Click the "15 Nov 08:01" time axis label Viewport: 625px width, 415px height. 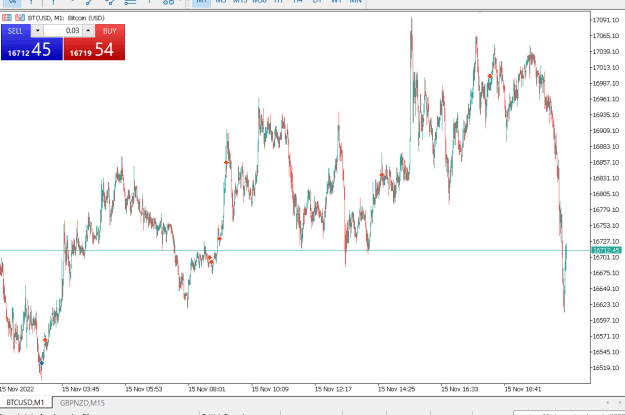pos(207,389)
